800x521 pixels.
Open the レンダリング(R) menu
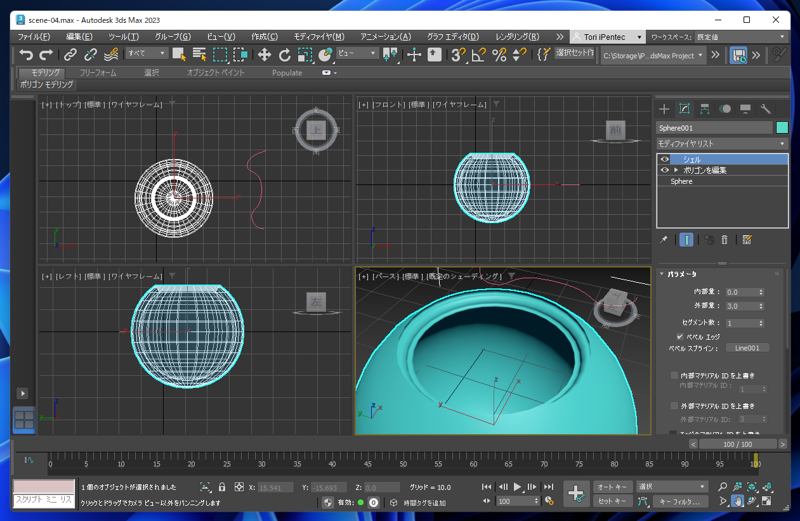tap(517, 37)
